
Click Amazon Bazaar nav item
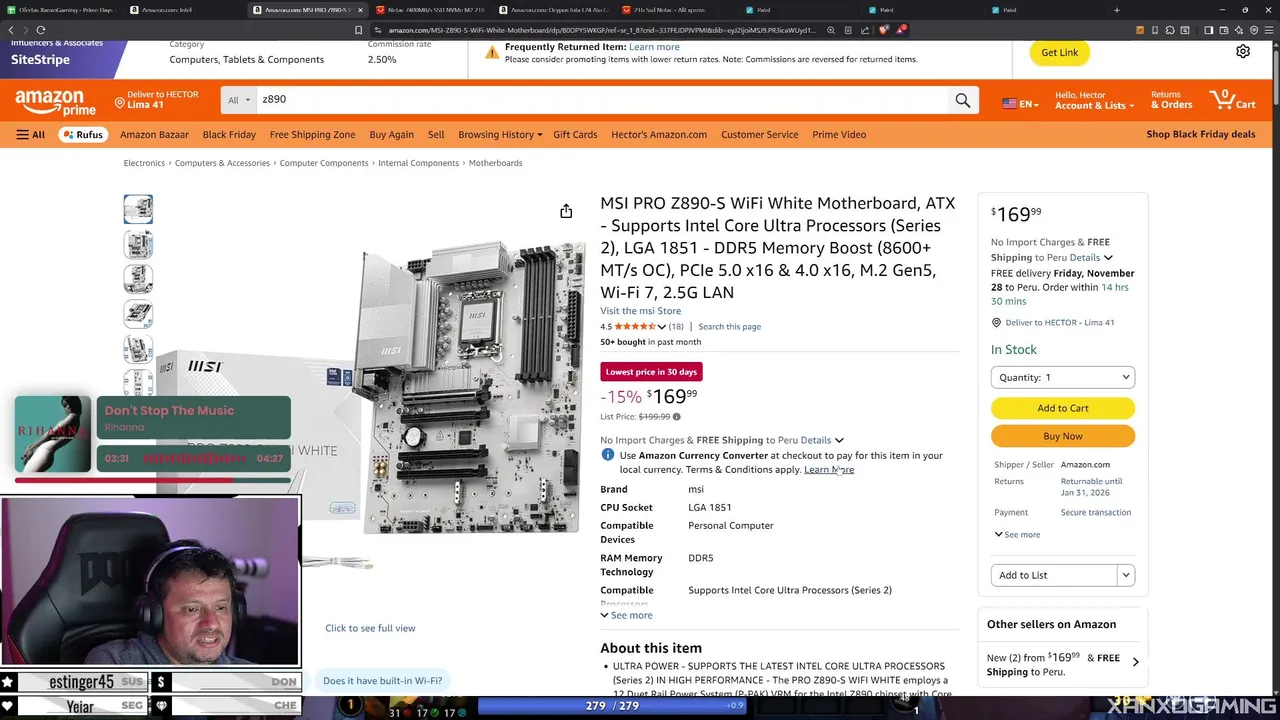154,134
